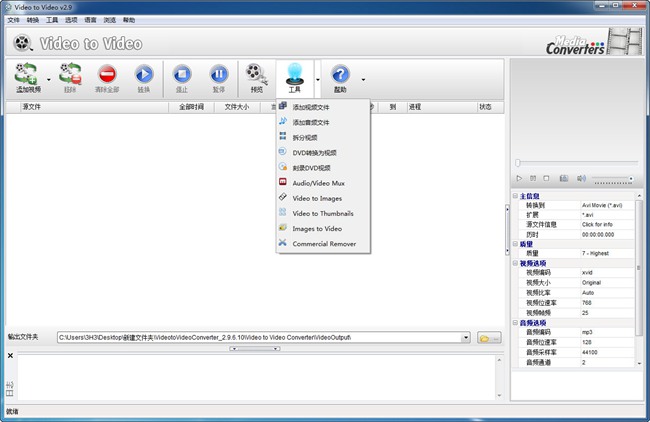Open the 语言 menu
This screenshot has width=650, height=422.
(x=90, y=20)
